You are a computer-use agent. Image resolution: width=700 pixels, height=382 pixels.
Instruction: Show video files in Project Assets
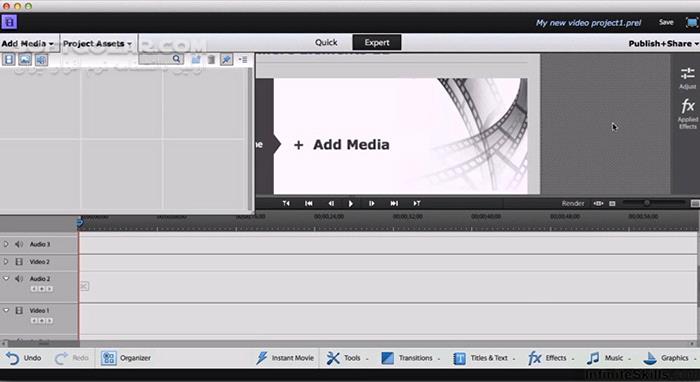point(9,59)
